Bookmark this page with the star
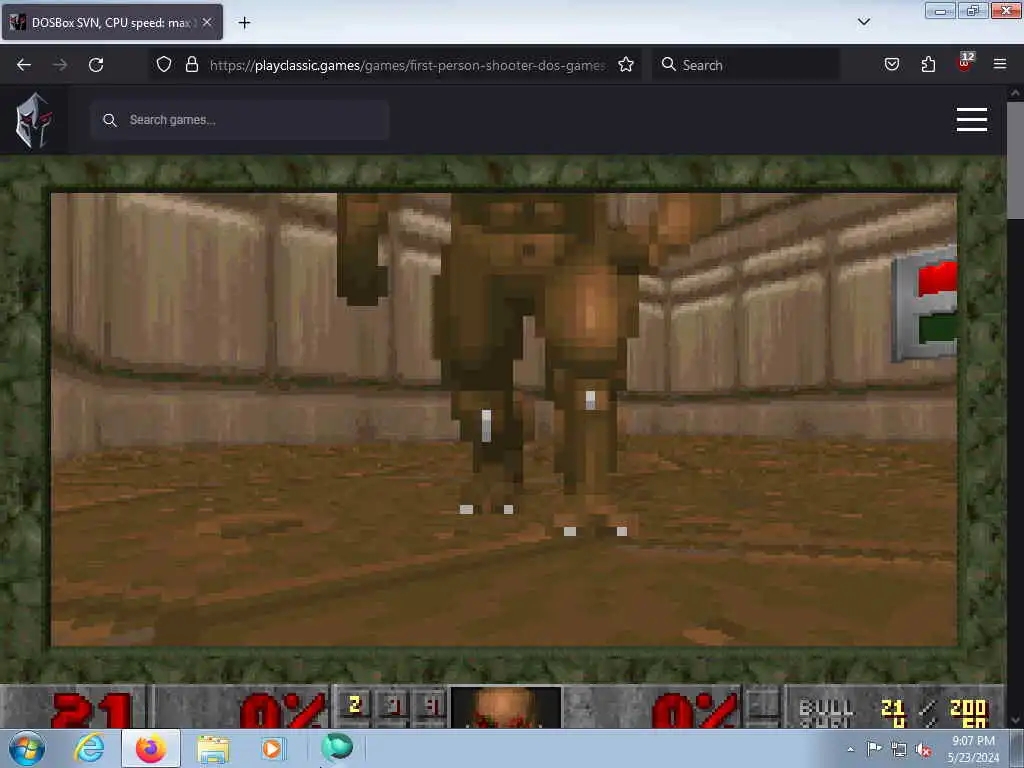 [626, 64]
